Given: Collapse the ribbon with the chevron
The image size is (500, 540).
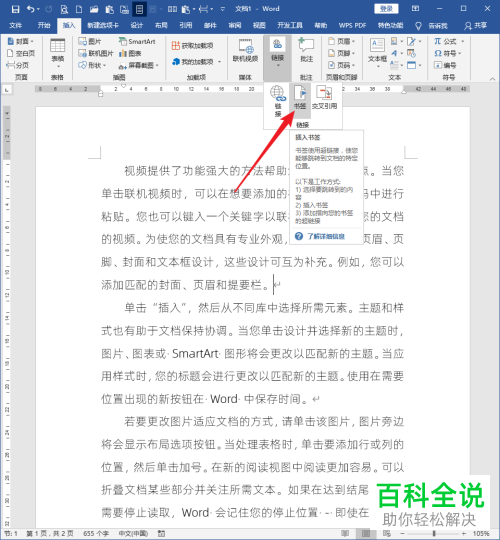Looking at the screenshot, I should pyautogui.click(x=492, y=79).
